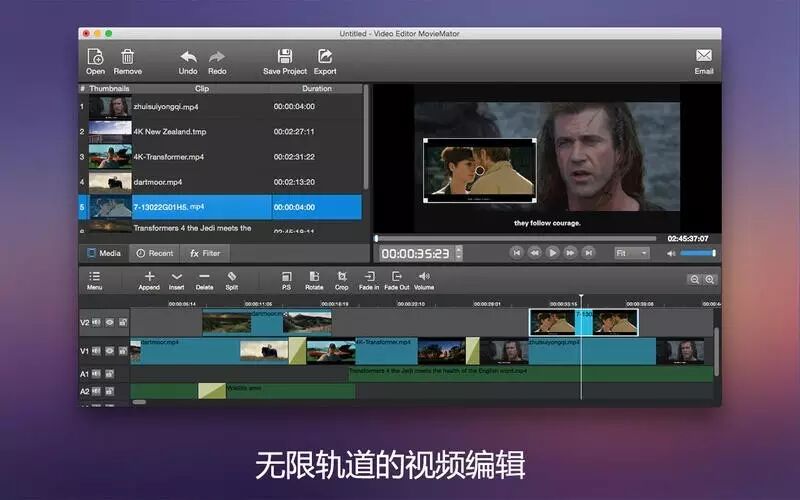Click the dartmoor.mp4 thumbnail in the list
This screenshot has height=500, width=800.
pos(110,182)
